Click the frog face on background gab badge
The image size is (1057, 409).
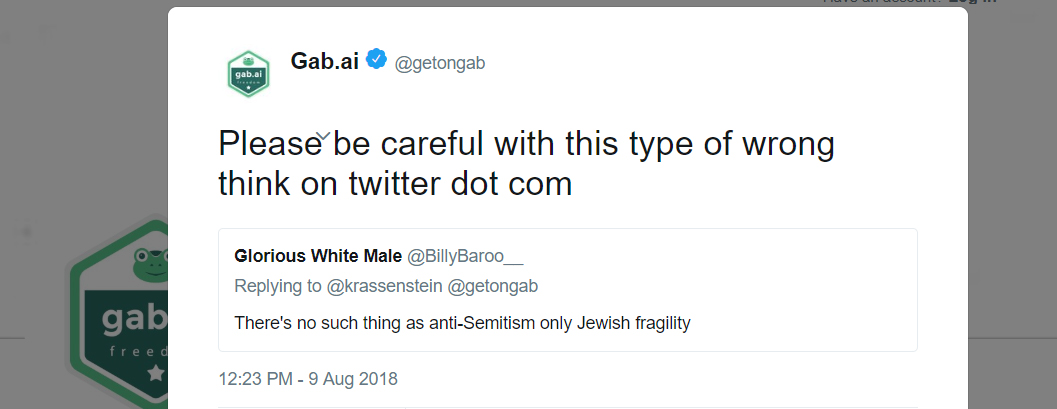pyautogui.click(x=151, y=263)
